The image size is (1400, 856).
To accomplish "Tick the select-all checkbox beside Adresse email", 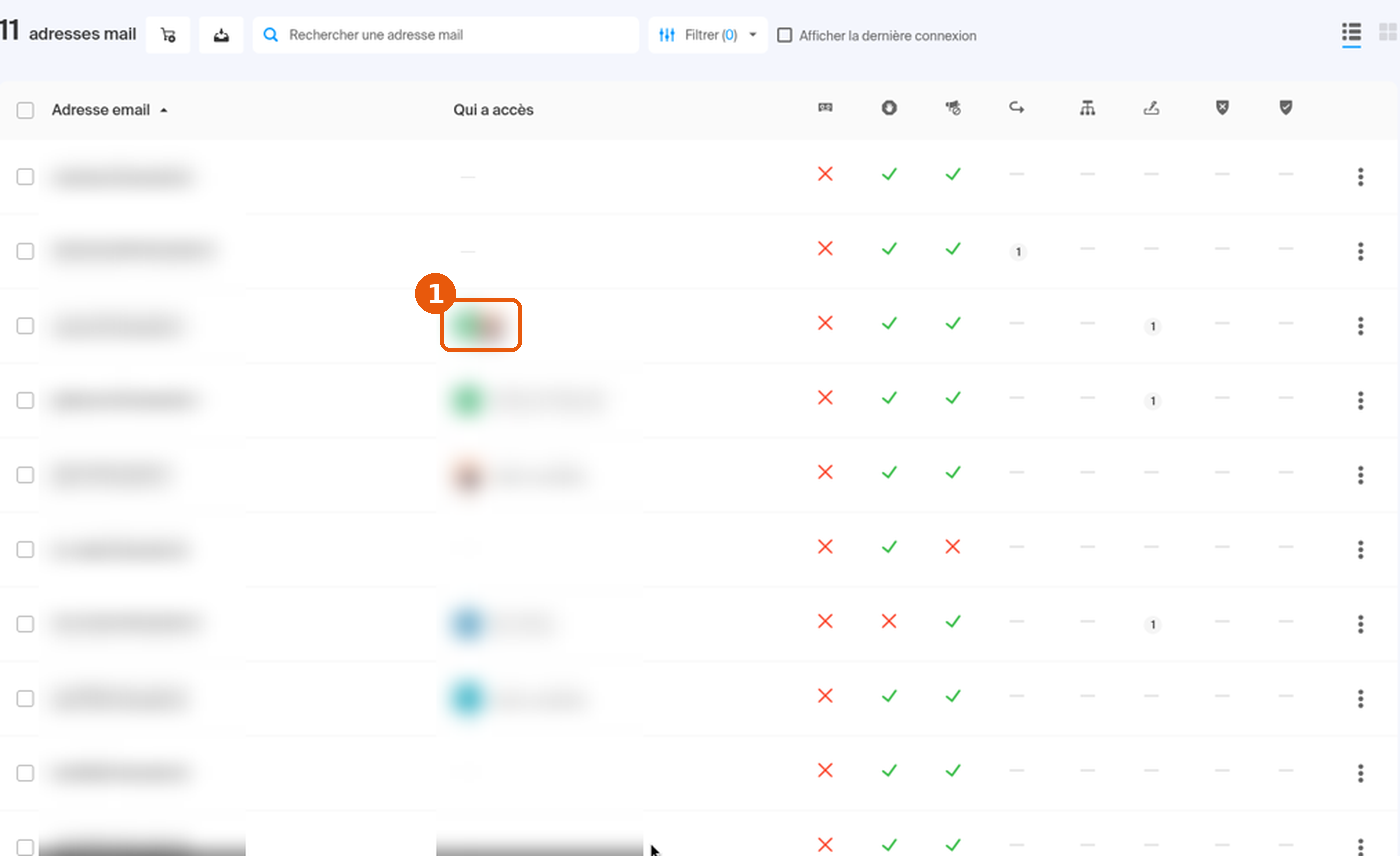I will (x=25, y=110).
